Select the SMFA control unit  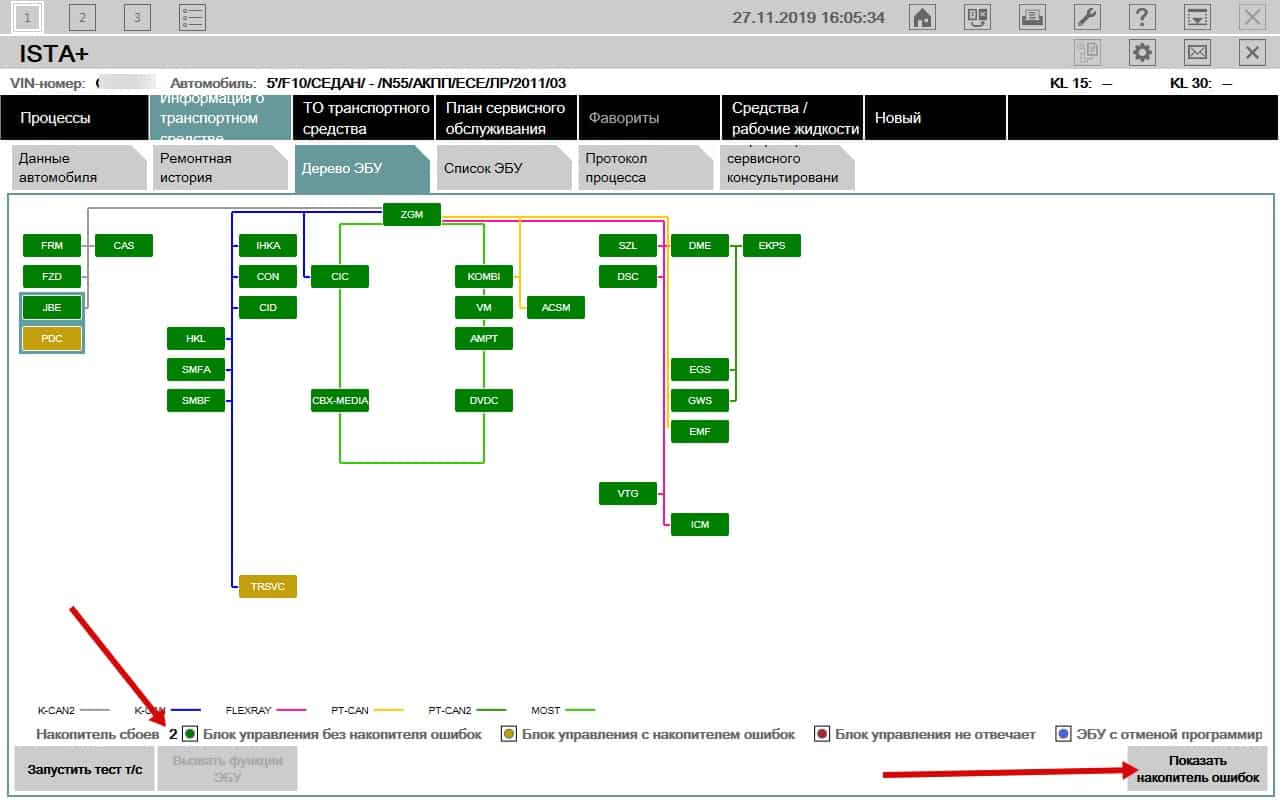pyautogui.click(x=196, y=369)
